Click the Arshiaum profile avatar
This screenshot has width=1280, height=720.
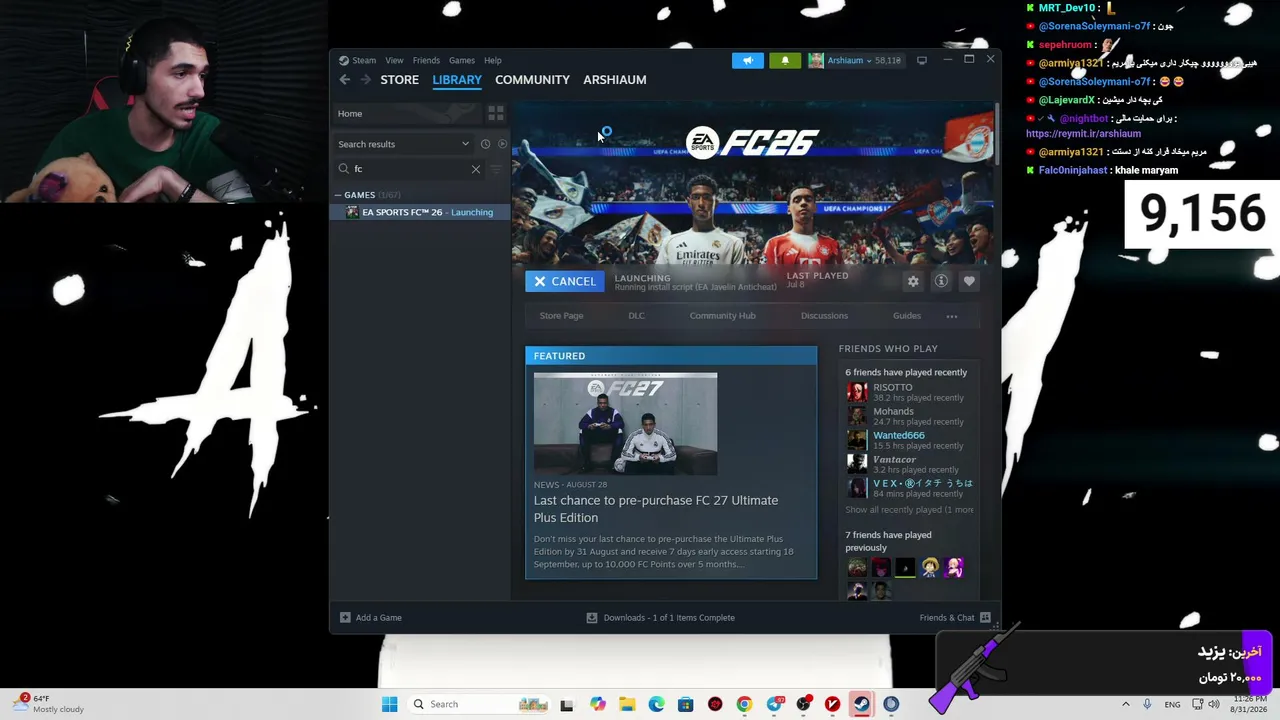click(816, 60)
